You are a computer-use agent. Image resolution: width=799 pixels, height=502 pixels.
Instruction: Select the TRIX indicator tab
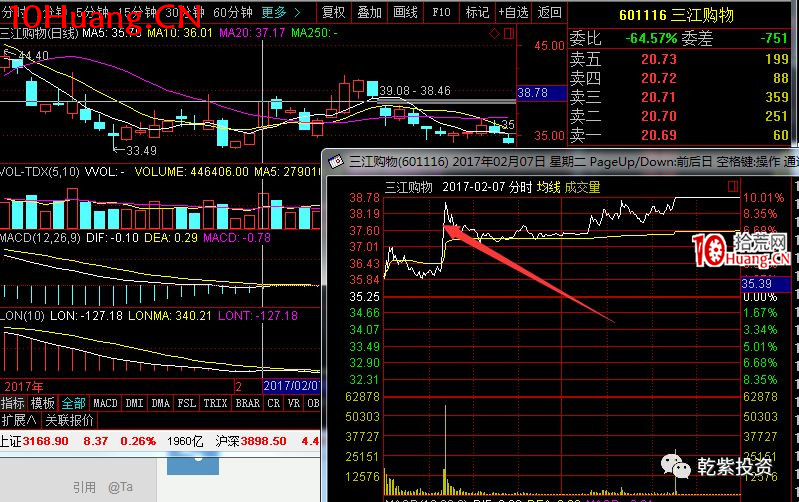(x=215, y=403)
